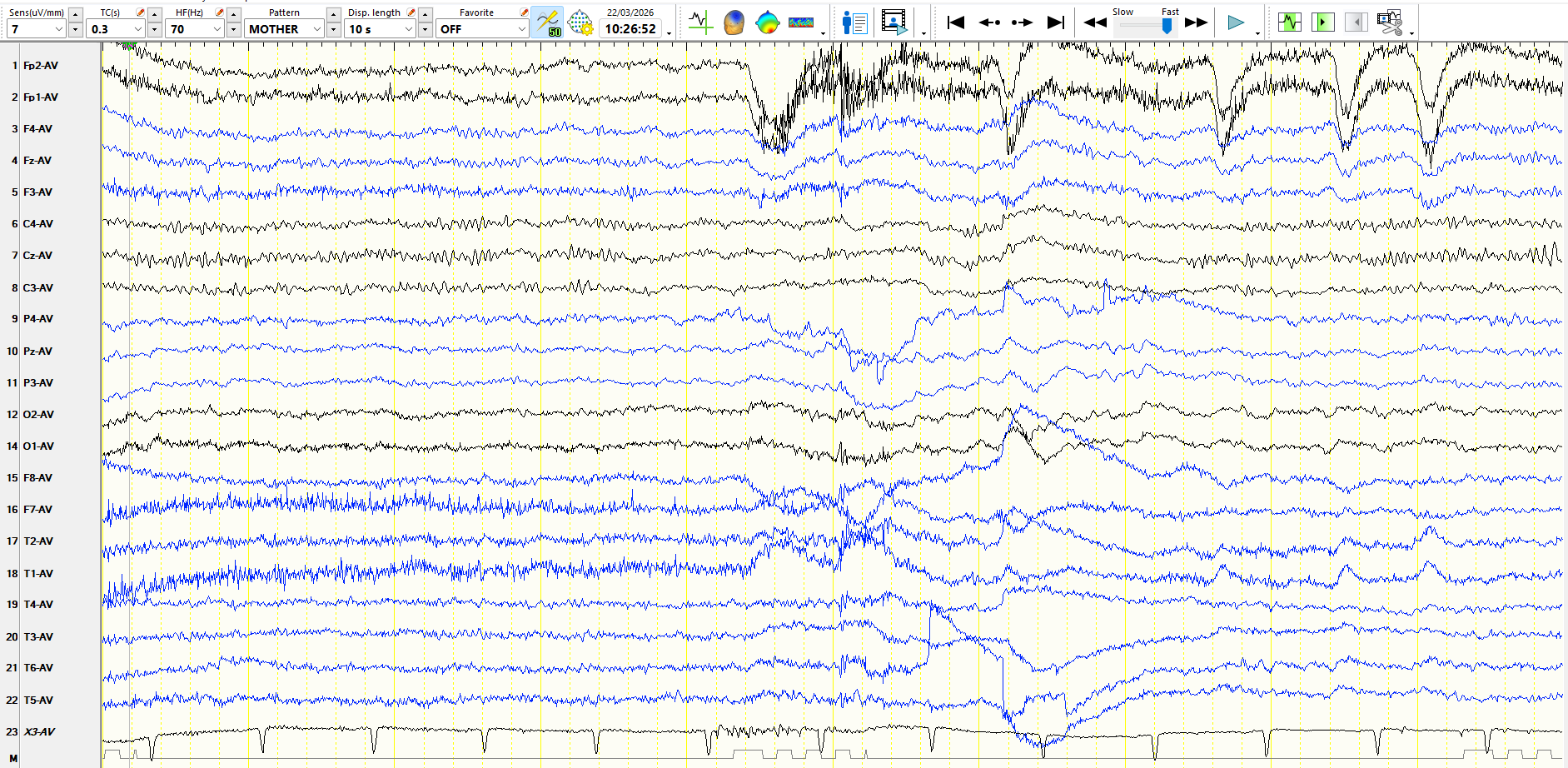The width and height of the screenshot is (1568, 768).
Task: Step the HF(Hz) value up
Action: (x=233, y=14)
